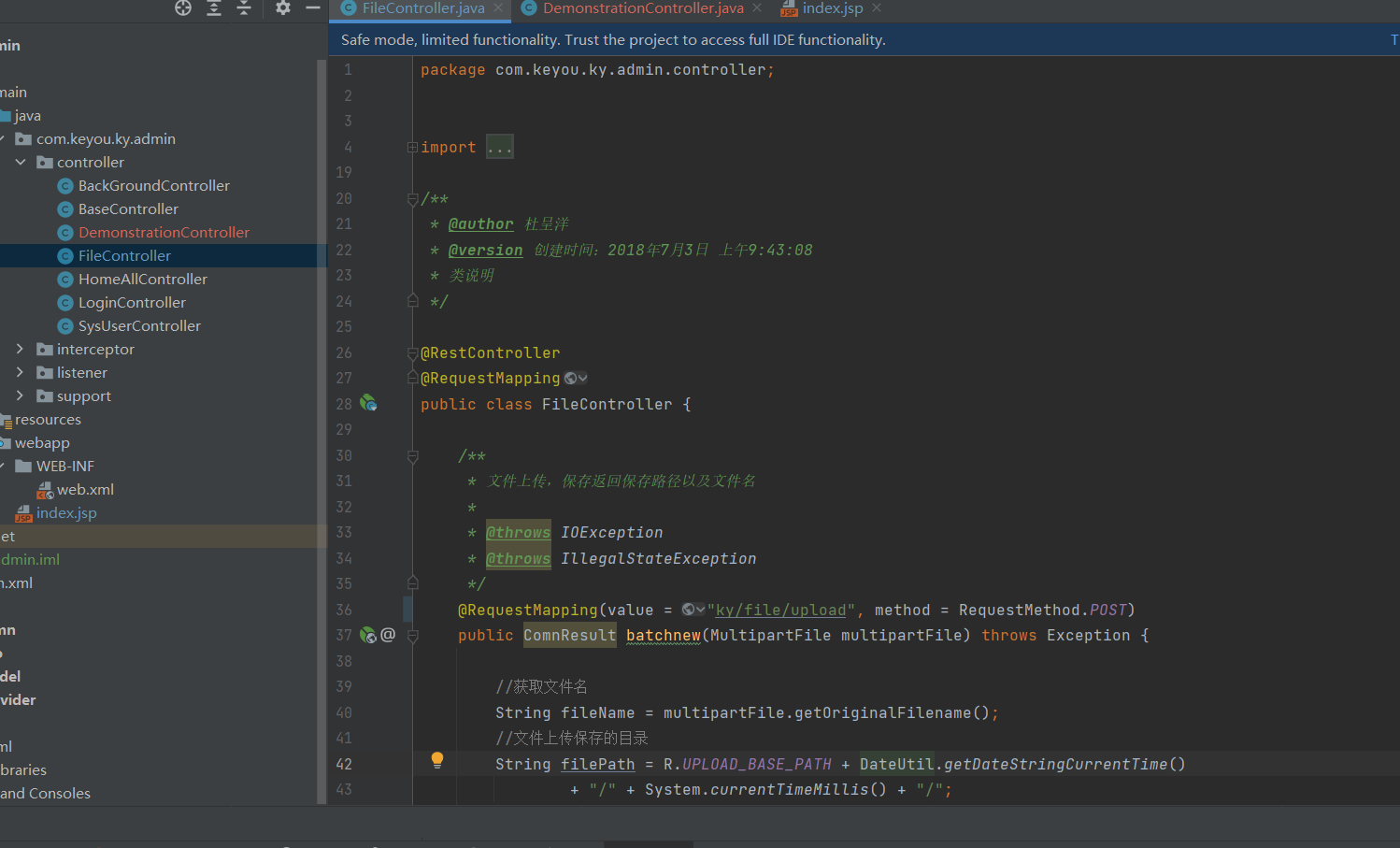Click the folded import ellipsis placeholder
Viewport: 1400px width, 848px height.
tap(499, 147)
